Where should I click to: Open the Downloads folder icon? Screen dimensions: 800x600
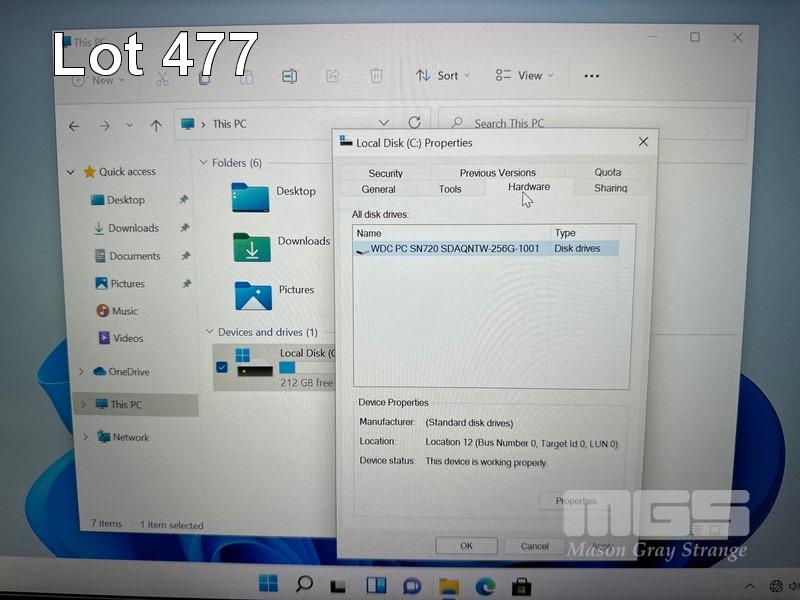click(x=252, y=246)
